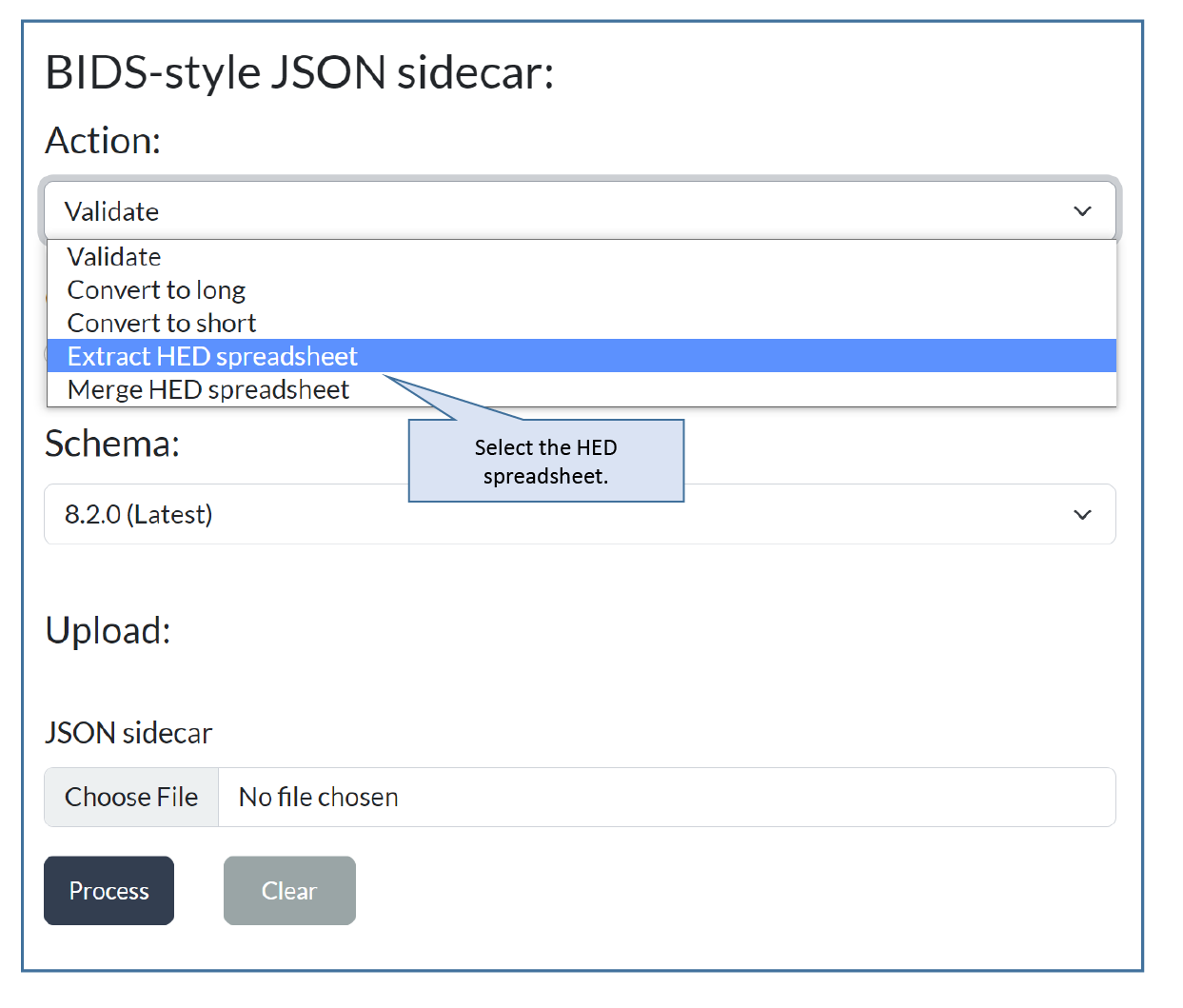Click the chevron arrow of the Action dropdown
1183x1008 pixels.
(1082, 211)
